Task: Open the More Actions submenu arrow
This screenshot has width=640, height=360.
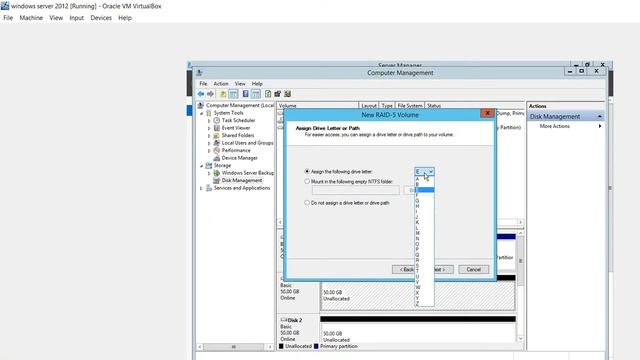Action: pos(600,126)
